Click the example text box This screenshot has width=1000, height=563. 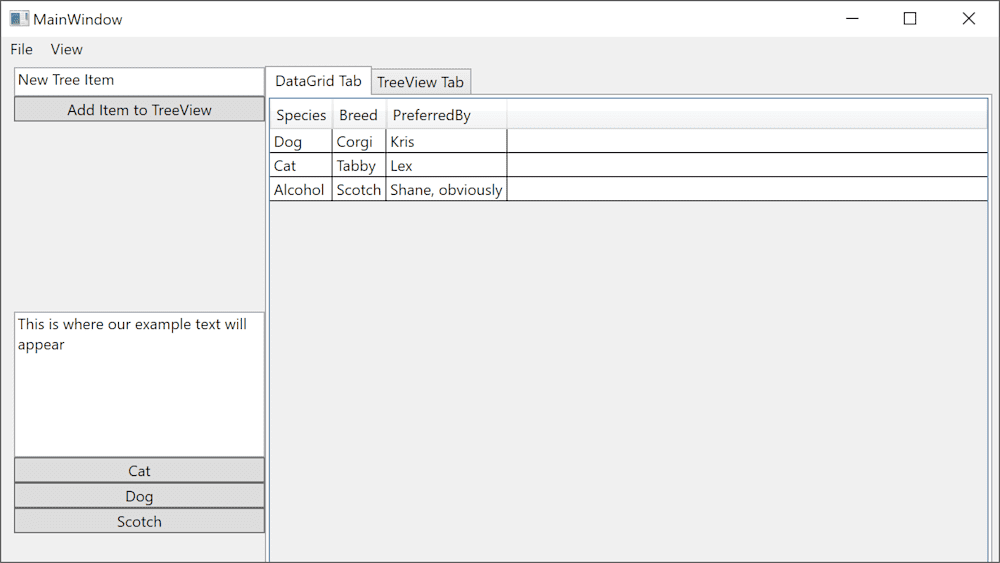pos(139,384)
